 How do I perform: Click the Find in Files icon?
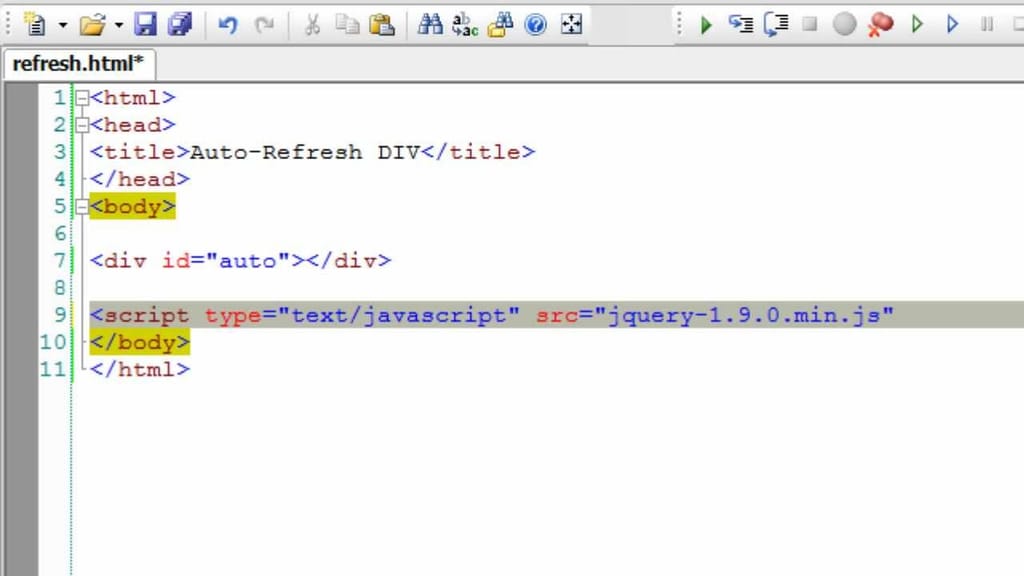[501, 25]
